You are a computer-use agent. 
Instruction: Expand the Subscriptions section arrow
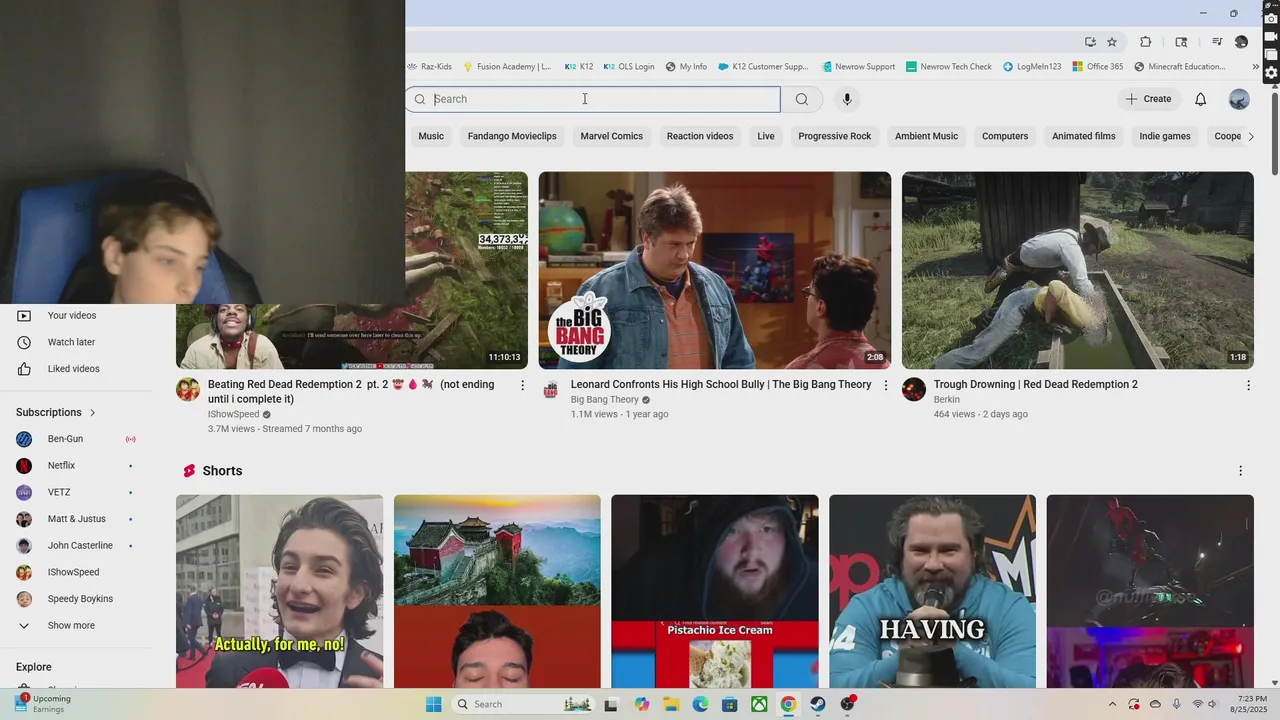pyautogui.click(x=93, y=412)
